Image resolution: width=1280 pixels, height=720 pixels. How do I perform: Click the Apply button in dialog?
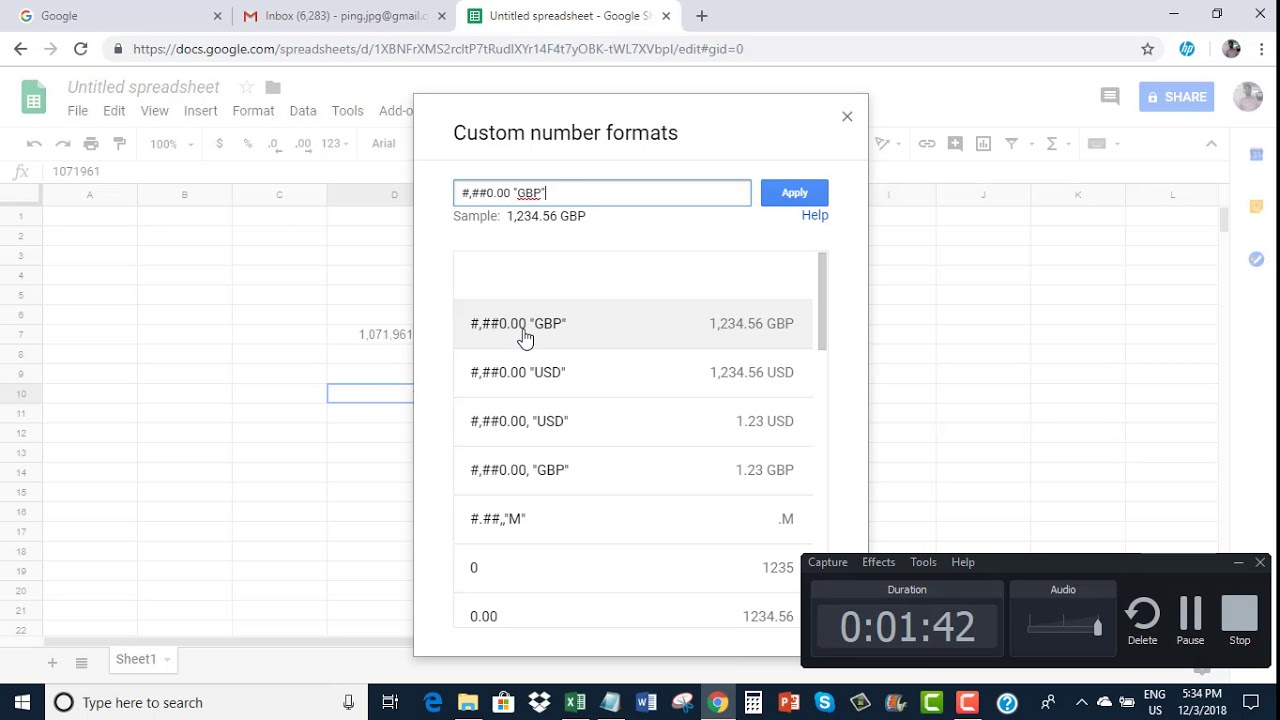794,193
